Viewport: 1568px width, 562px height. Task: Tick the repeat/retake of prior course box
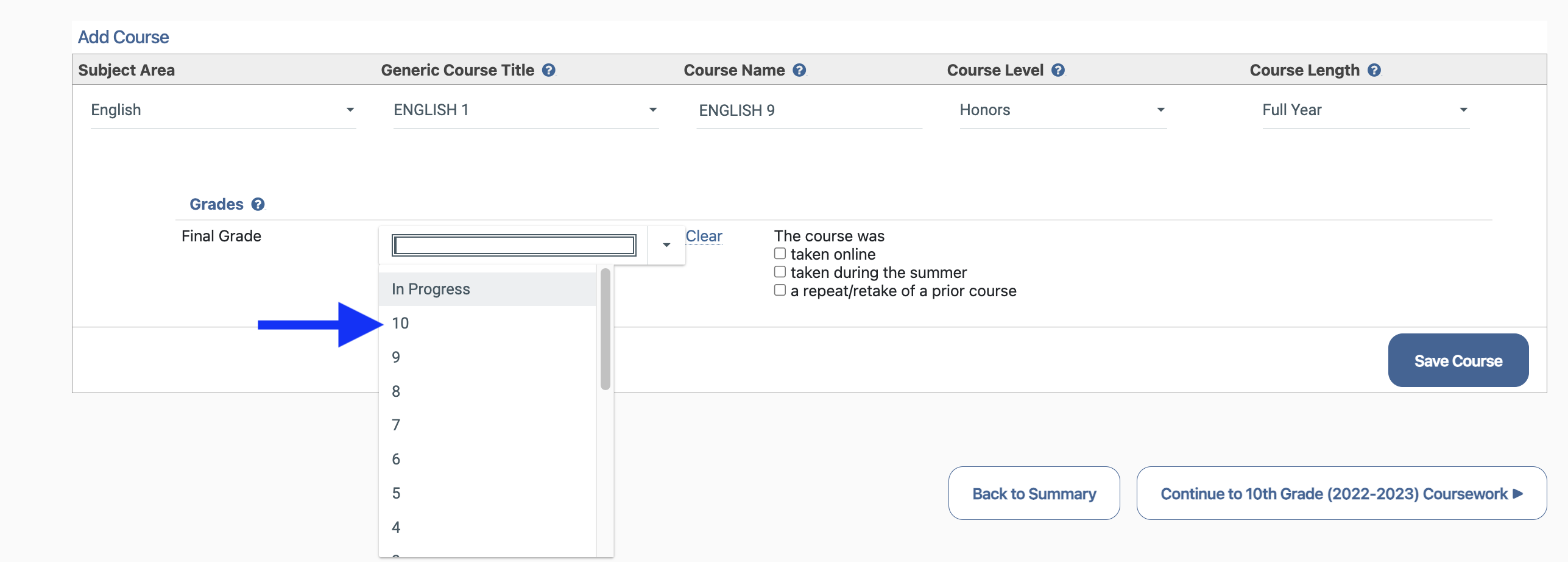pos(780,290)
